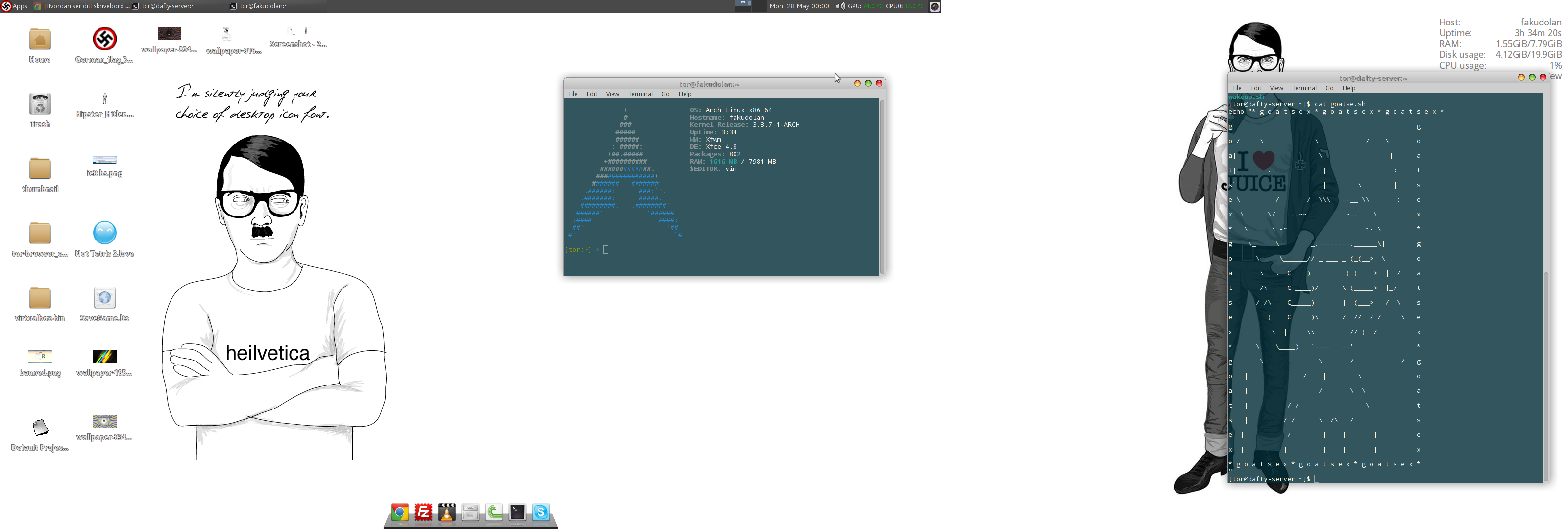Click the round icon at panel's right end
This screenshot has width=1568, height=529.
[935, 7]
